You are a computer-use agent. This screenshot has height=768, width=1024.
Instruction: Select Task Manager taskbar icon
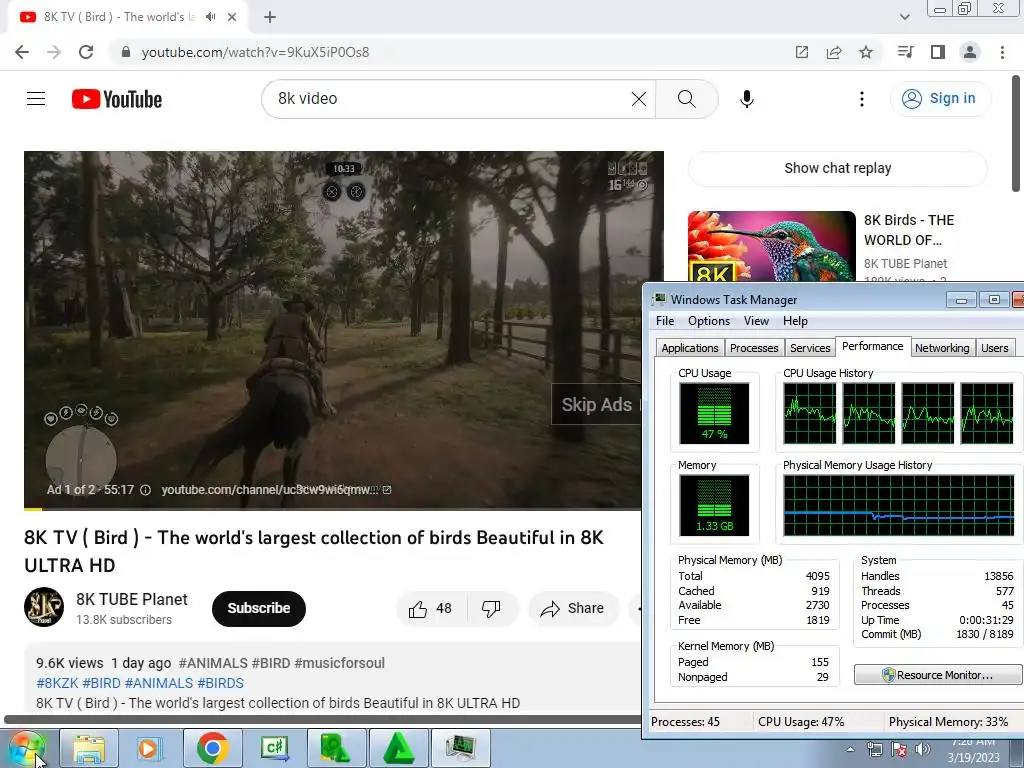460,748
